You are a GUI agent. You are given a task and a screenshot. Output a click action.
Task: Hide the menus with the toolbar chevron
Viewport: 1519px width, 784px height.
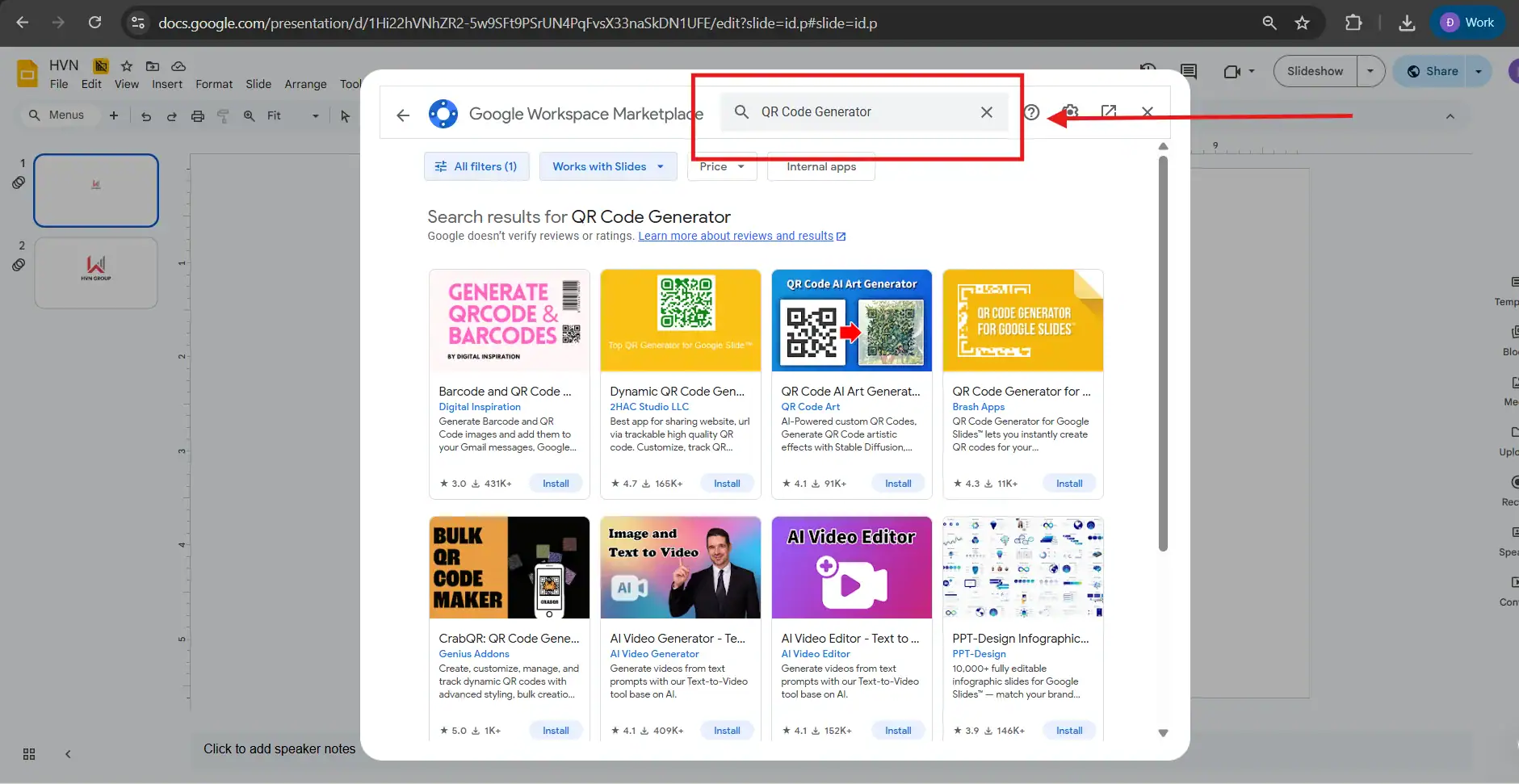1450,116
